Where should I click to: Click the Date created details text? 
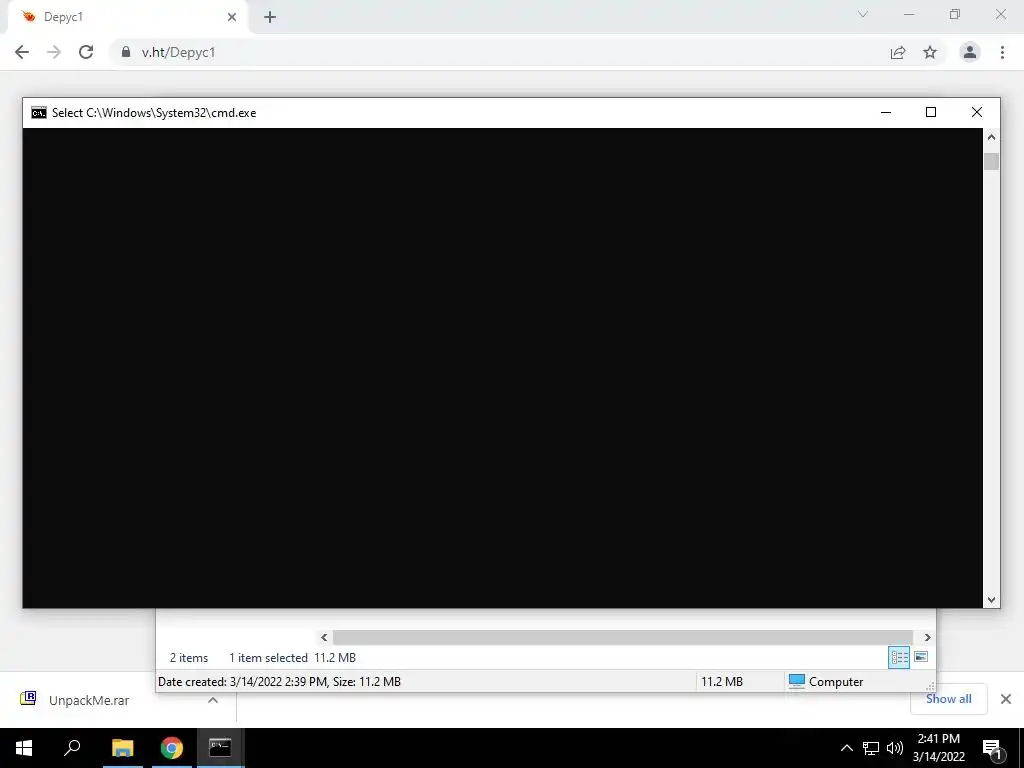click(x=280, y=682)
